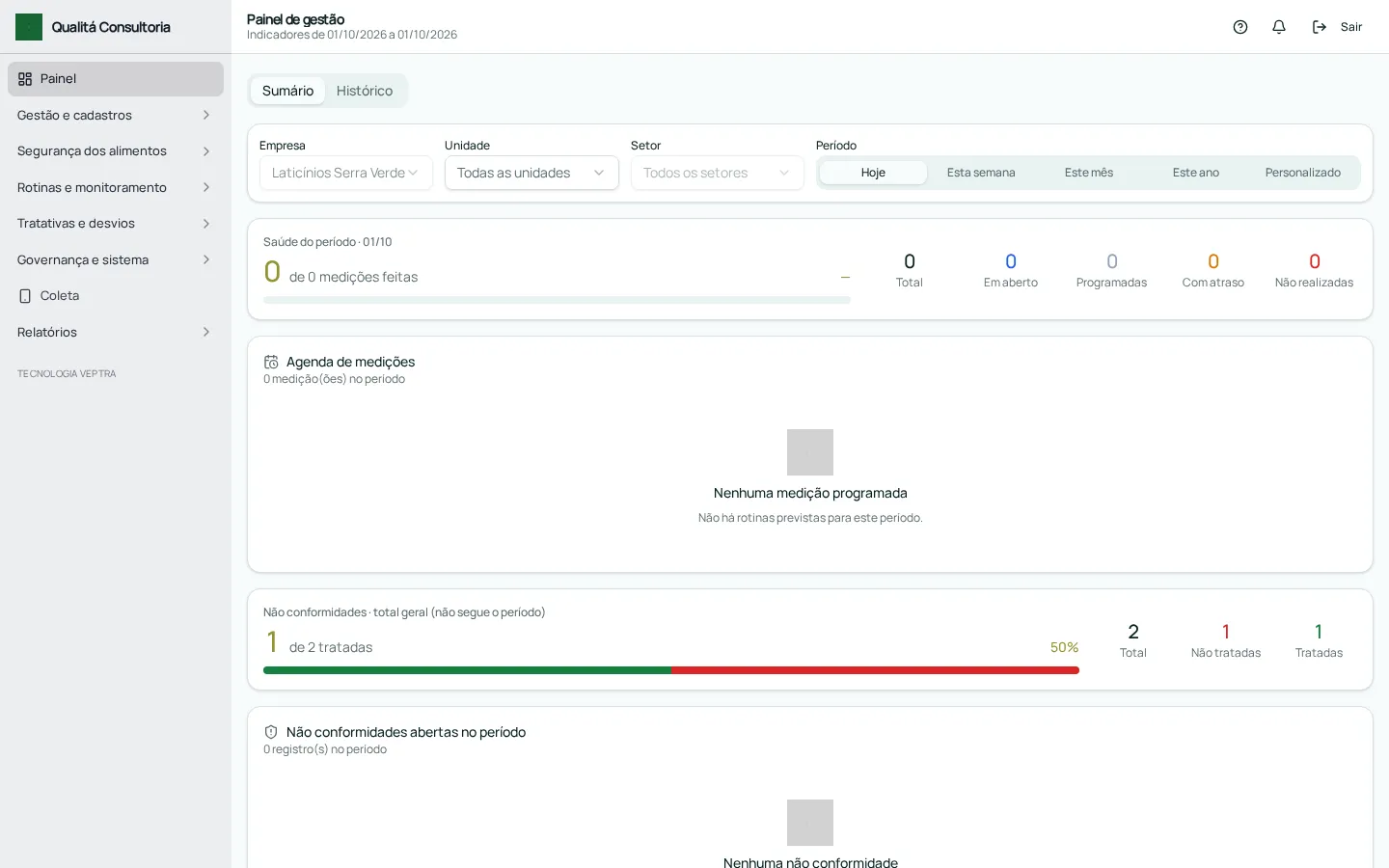The height and width of the screenshot is (868, 1389).
Task: Select Personalizado period option
Action: pos(1303,173)
